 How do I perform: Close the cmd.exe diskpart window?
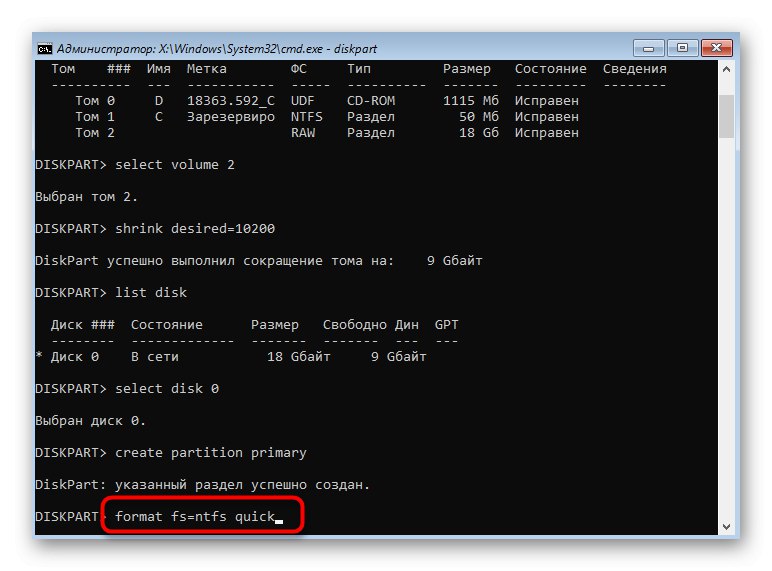click(717, 48)
